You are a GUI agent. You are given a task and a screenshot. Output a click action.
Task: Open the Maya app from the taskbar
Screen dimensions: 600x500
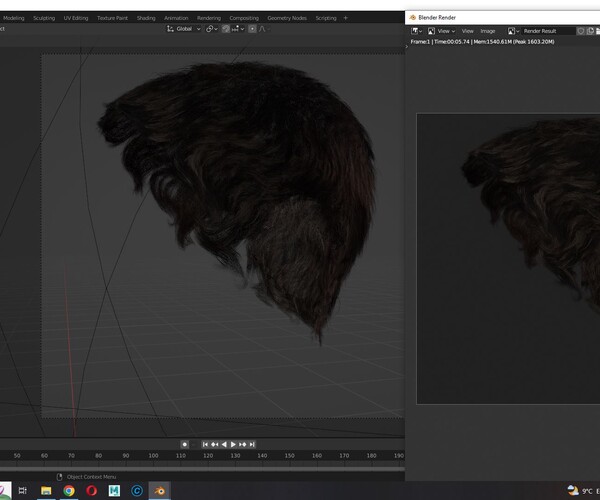[x=114, y=490]
